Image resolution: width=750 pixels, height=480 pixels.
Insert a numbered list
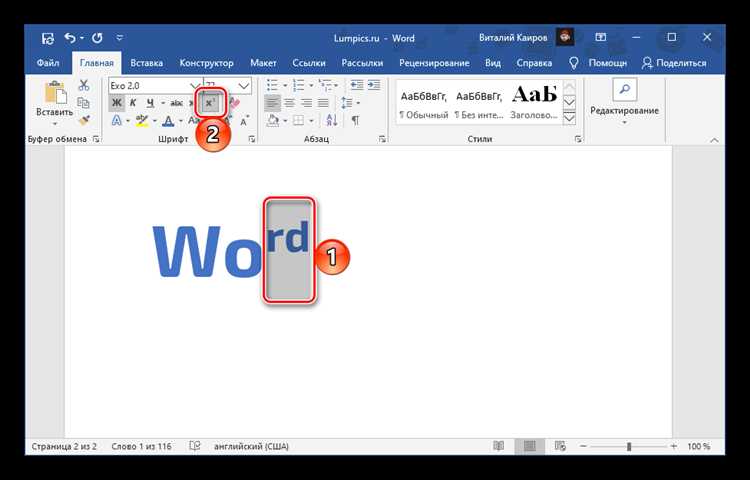tap(298, 85)
